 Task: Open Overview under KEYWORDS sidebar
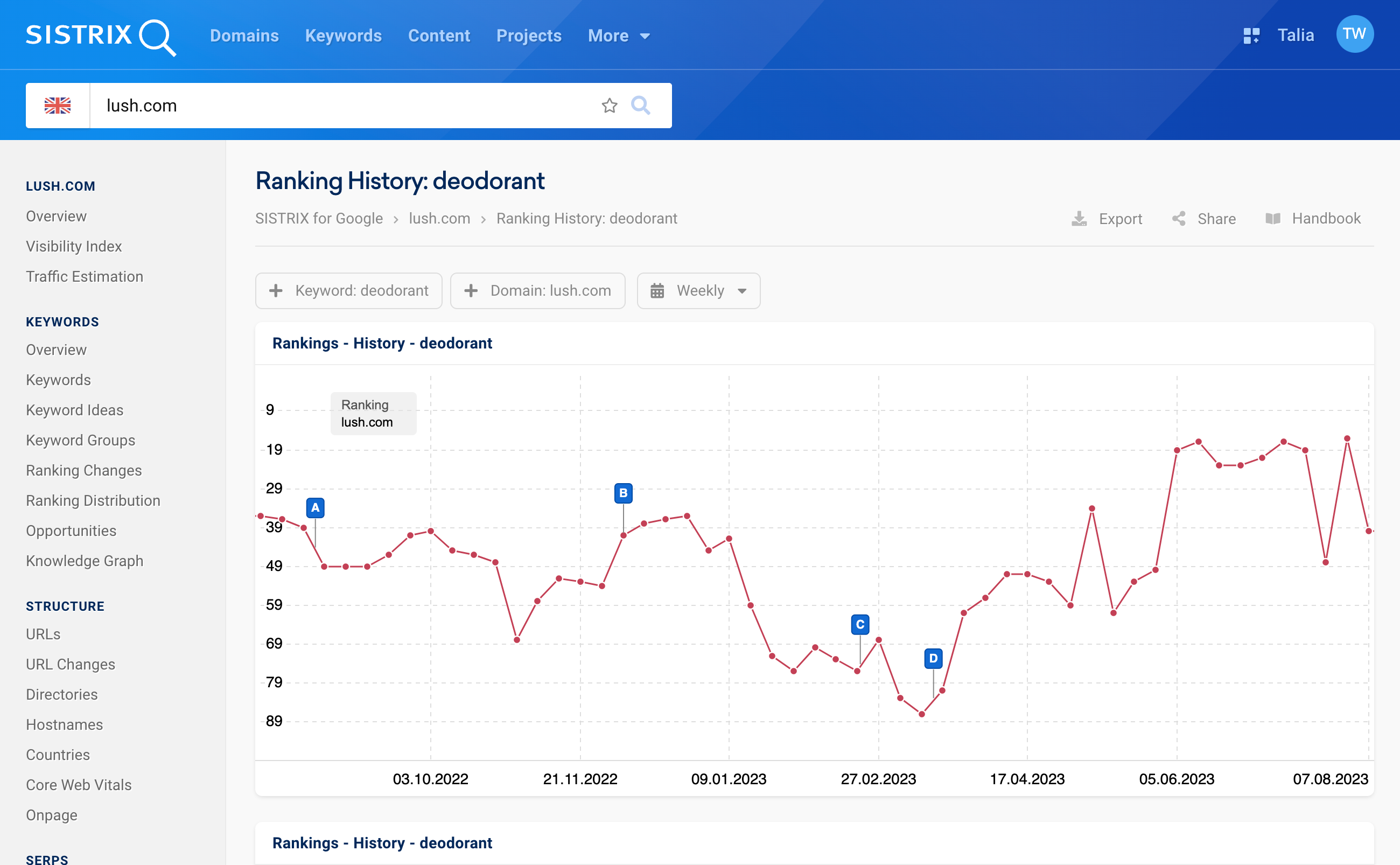56,350
